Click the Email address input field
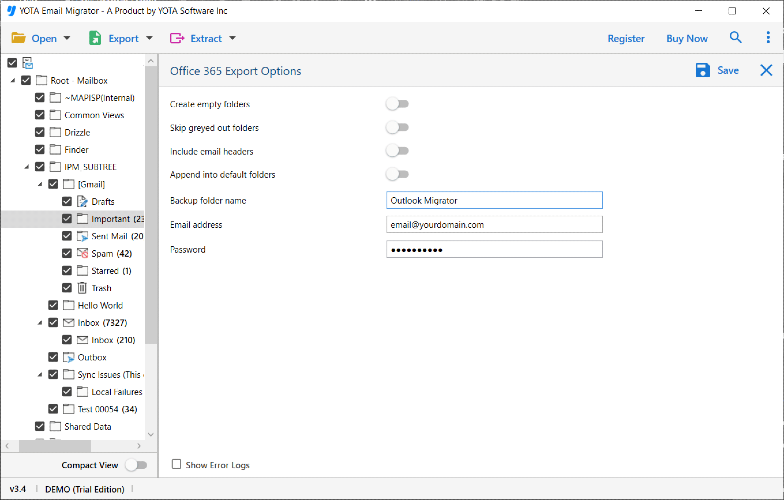 494,224
